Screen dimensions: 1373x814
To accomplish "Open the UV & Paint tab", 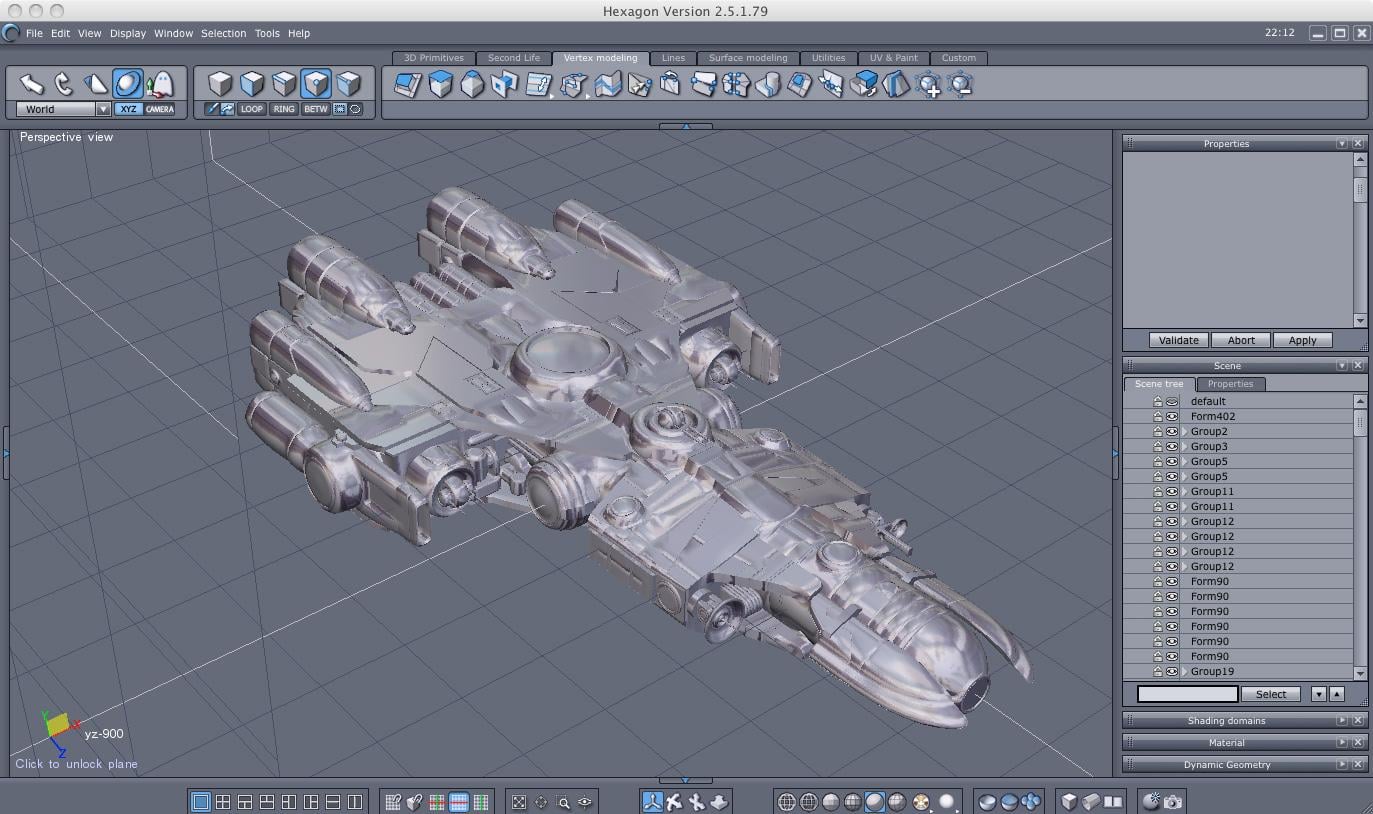I will point(893,58).
